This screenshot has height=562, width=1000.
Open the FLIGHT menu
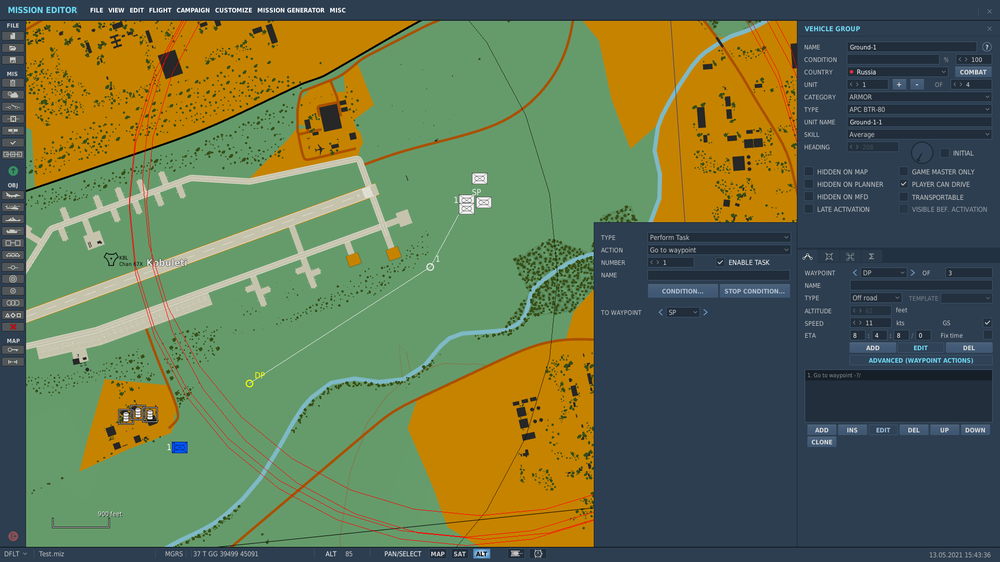(x=160, y=10)
